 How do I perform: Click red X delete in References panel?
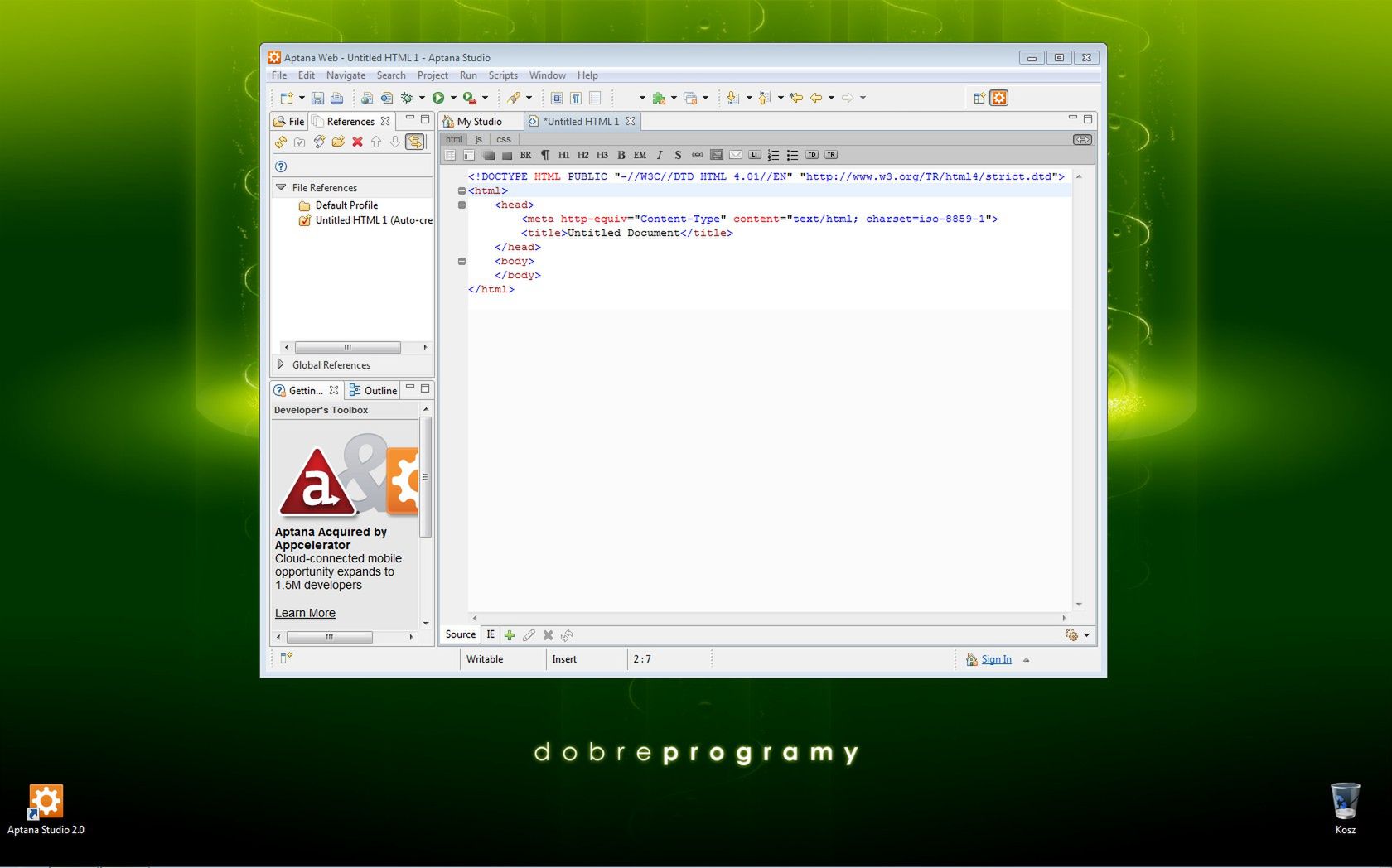pos(357,142)
